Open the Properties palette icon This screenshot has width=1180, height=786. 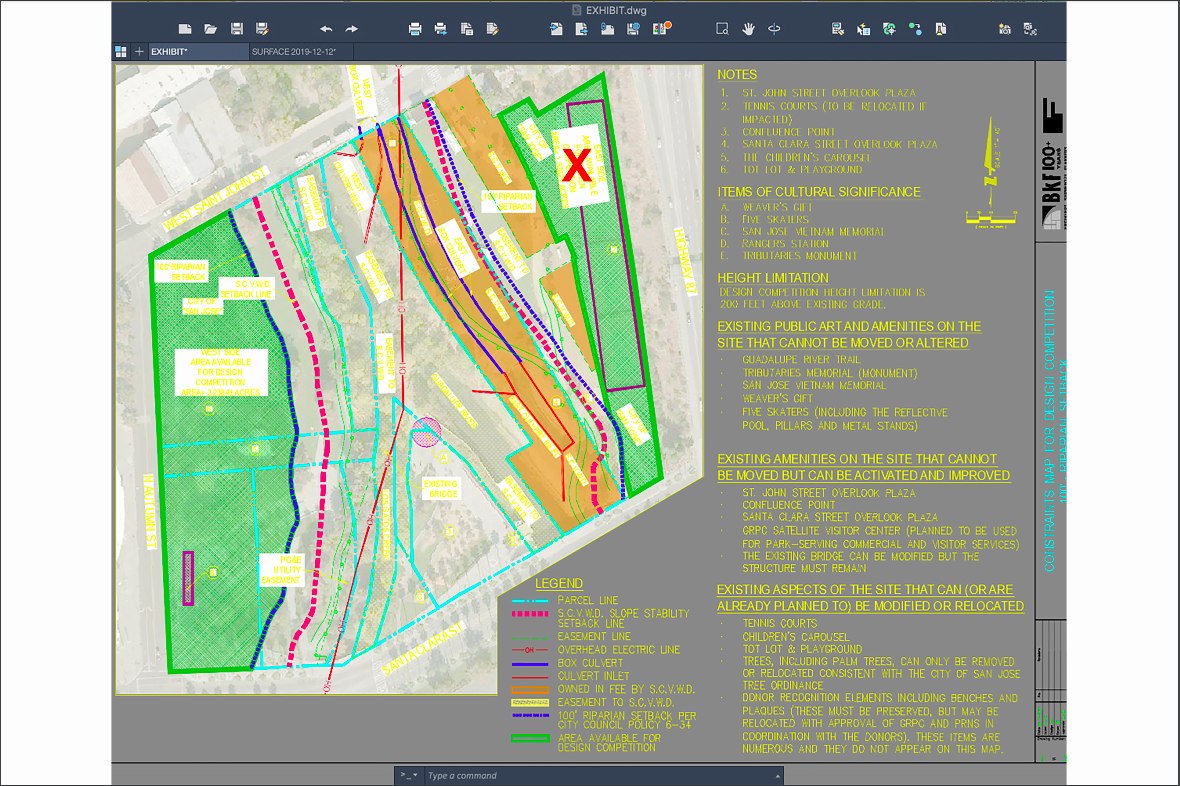(x=838, y=29)
